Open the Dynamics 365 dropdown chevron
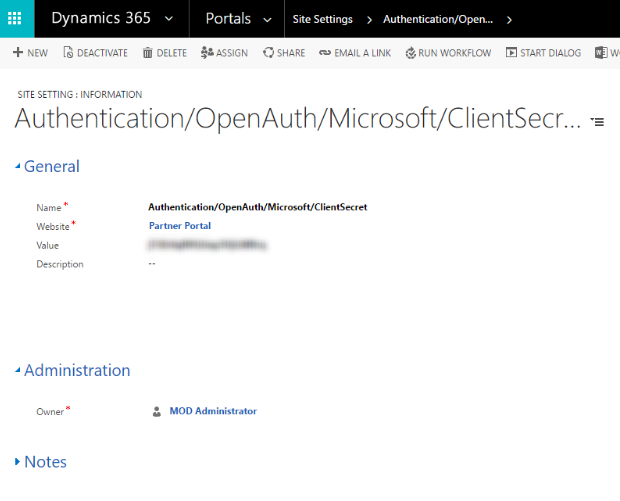The image size is (620, 501). coord(167,19)
